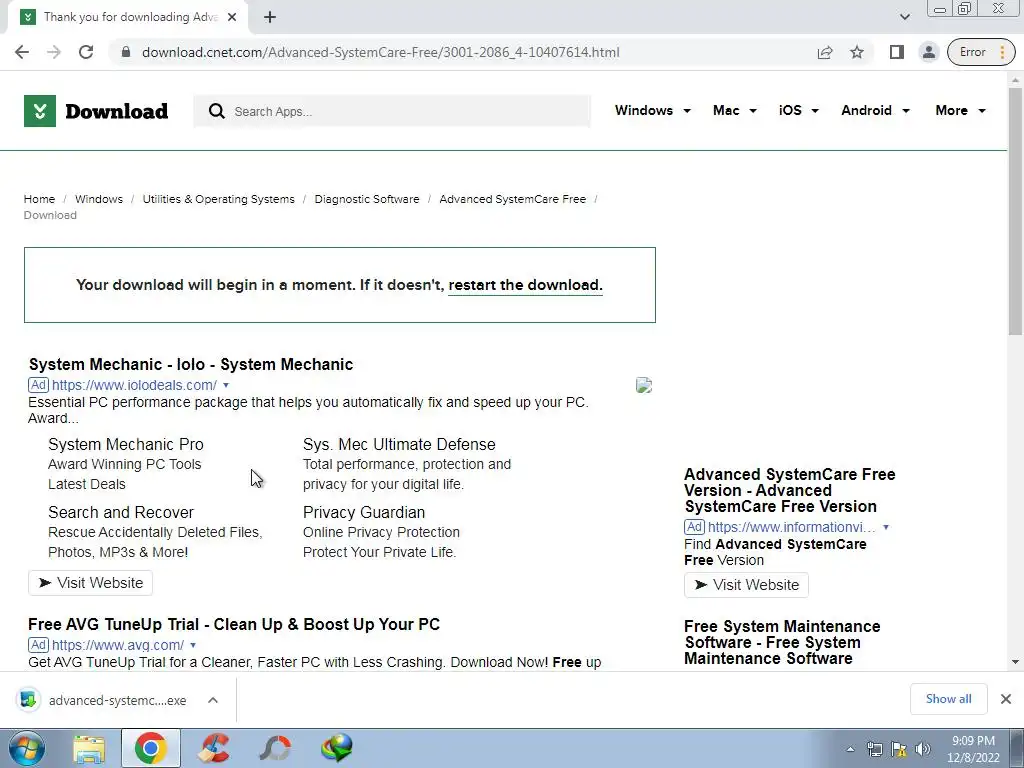The width and height of the screenshot is (1024, 768).
Task: Click the page vertical scrollbar
Action: [x=1016, y=212]
